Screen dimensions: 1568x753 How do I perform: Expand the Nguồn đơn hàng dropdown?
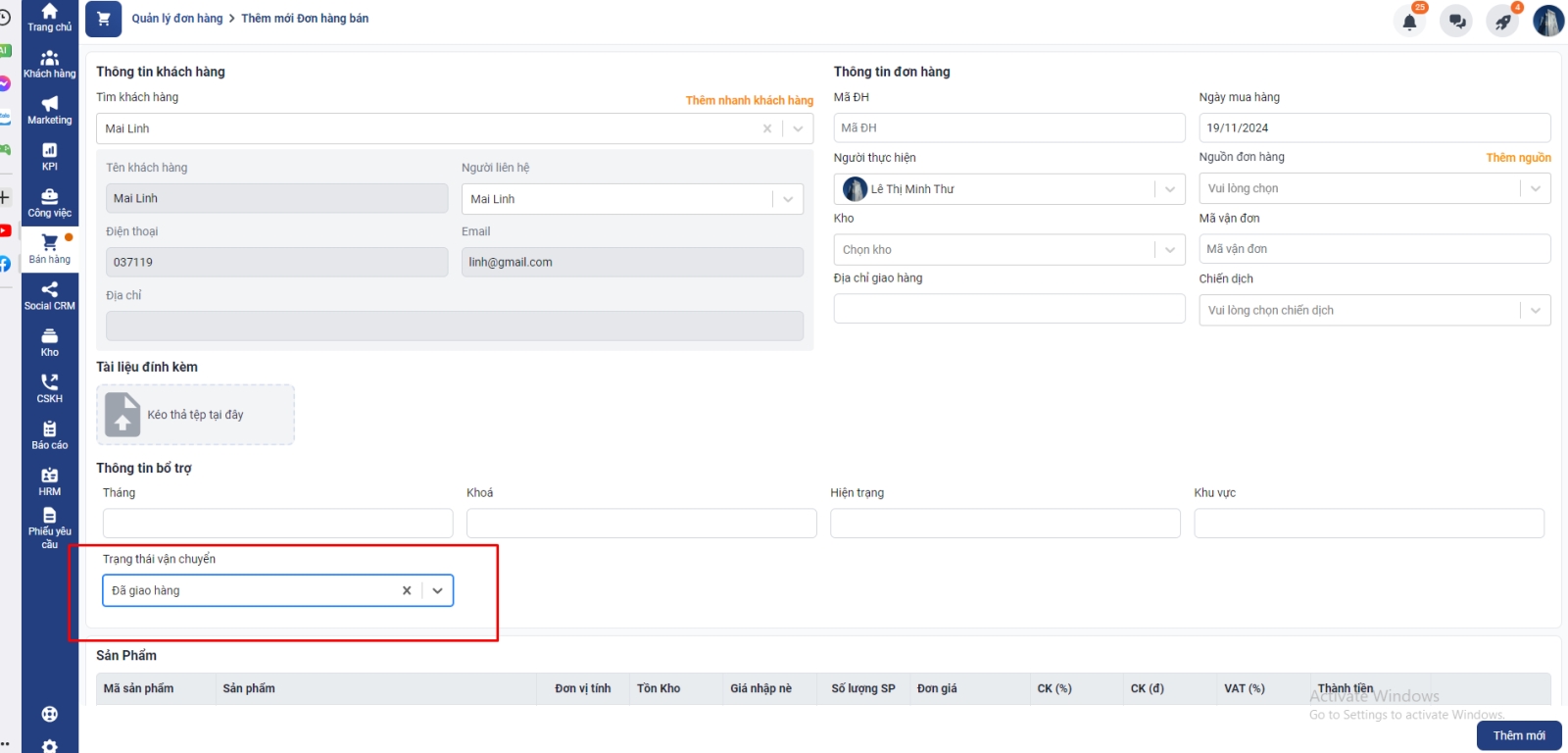tap(1535, 188)
